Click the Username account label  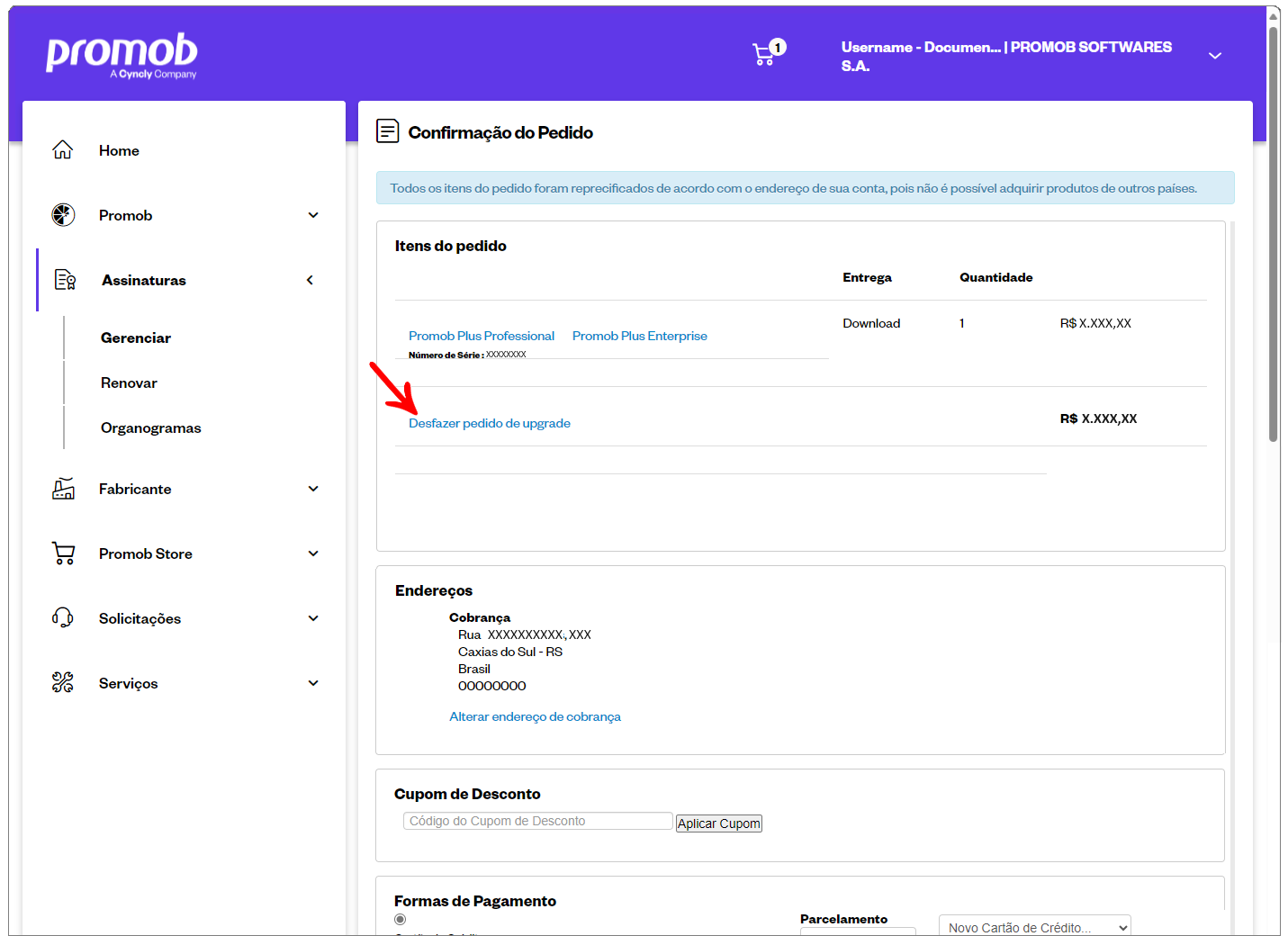click(1006, 56)
